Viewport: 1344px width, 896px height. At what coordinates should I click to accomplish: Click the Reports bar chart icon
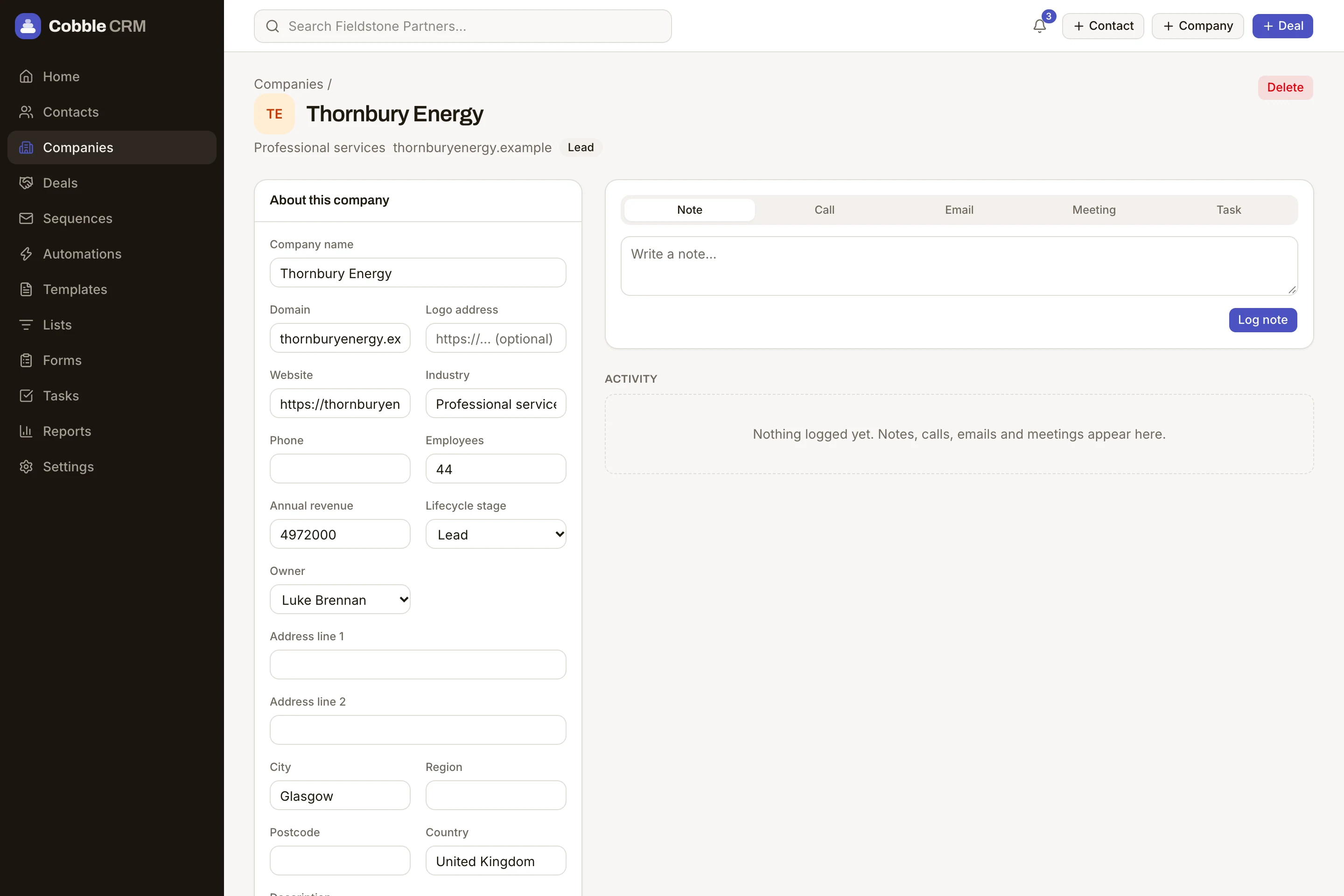point(26,431)
